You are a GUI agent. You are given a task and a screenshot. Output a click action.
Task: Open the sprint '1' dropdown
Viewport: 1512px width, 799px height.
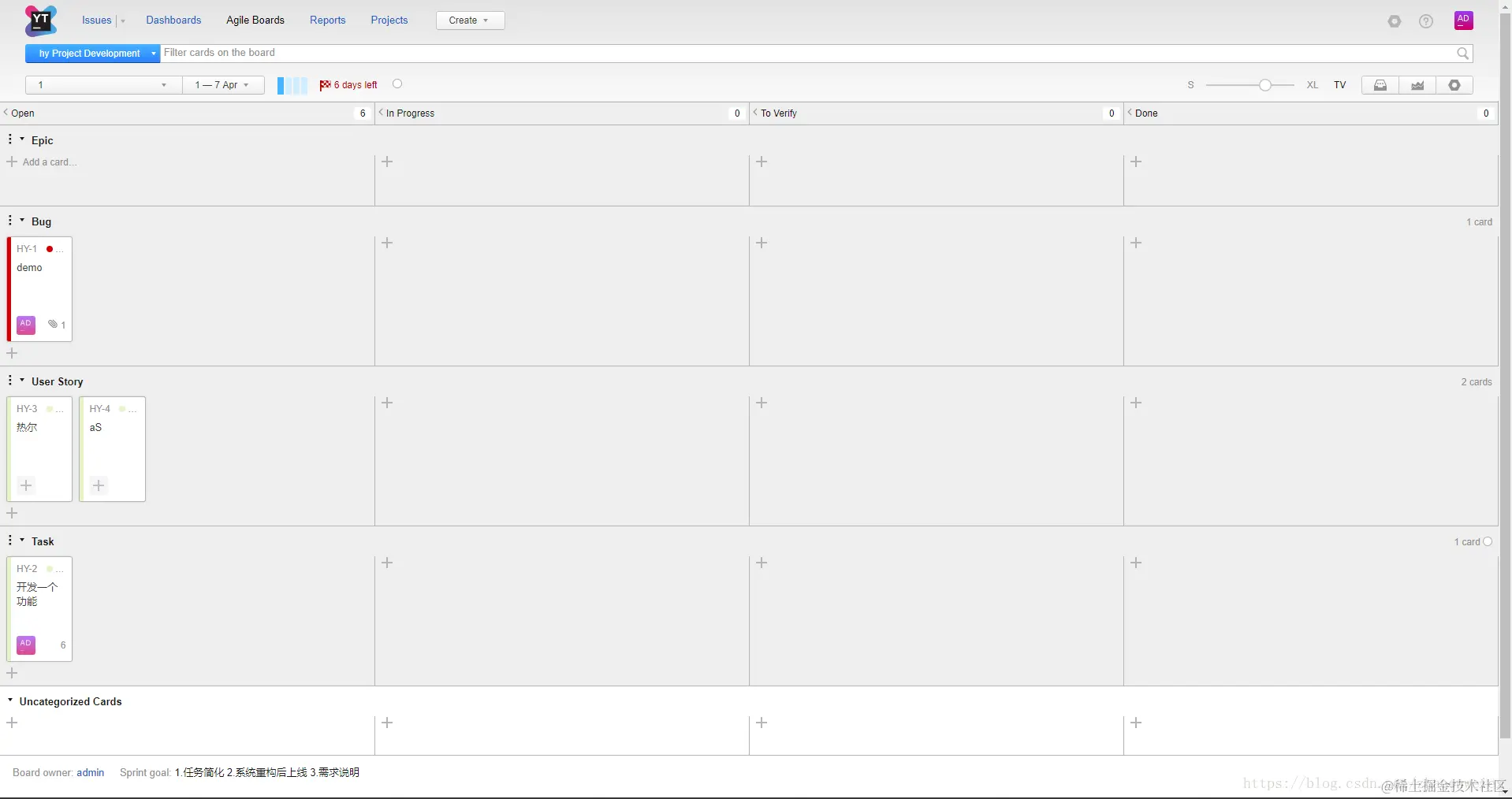(104, 85)
